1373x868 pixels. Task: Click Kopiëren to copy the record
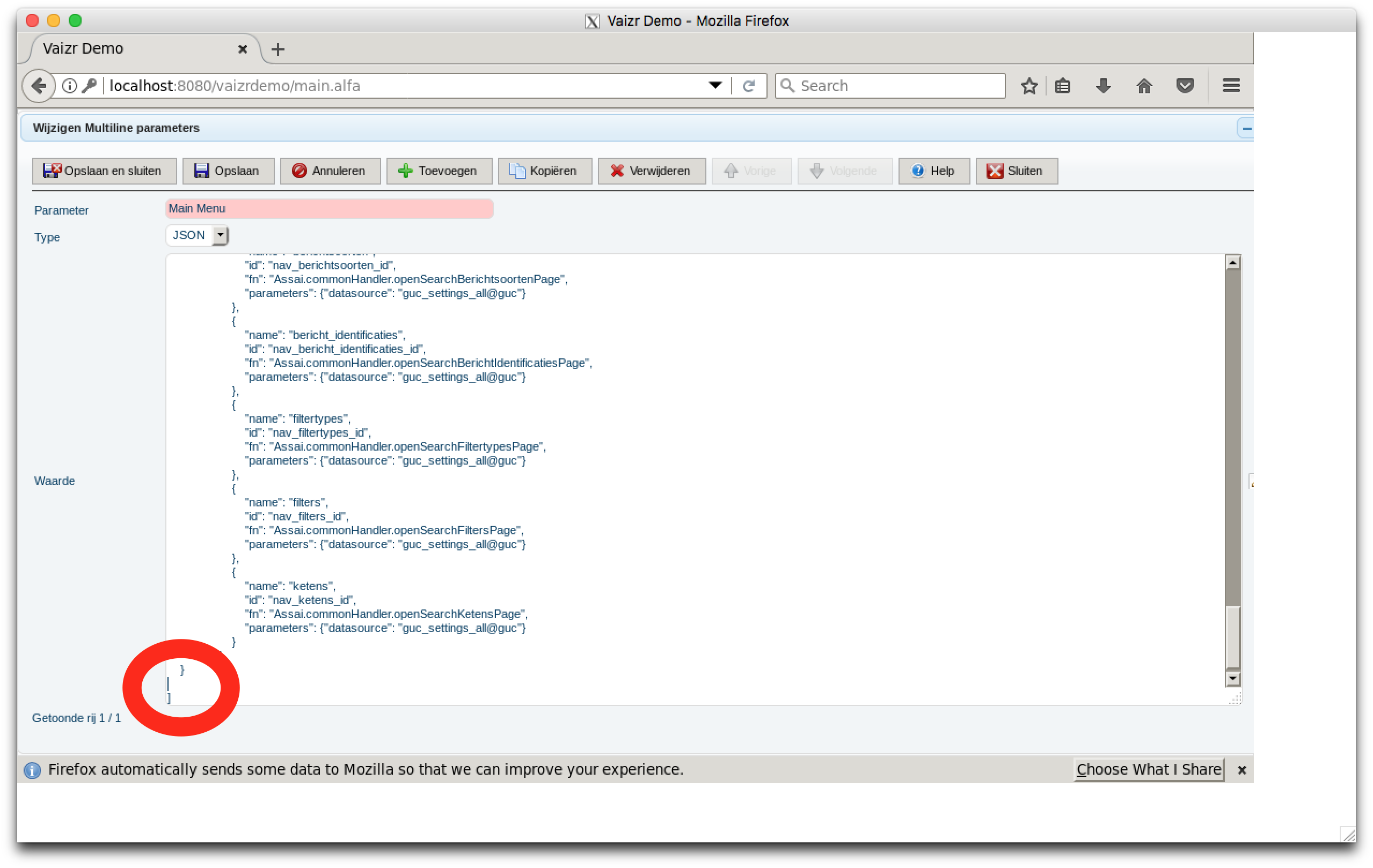click(x=545, y=171)
